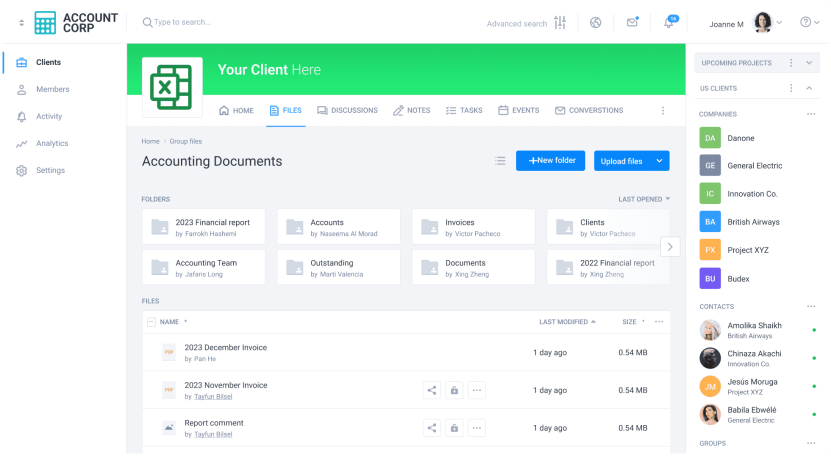The width and height of the screenshot is (831, 456).
Task: Open the advanced search filter sliders icon
Action: (x=560, y=23)
